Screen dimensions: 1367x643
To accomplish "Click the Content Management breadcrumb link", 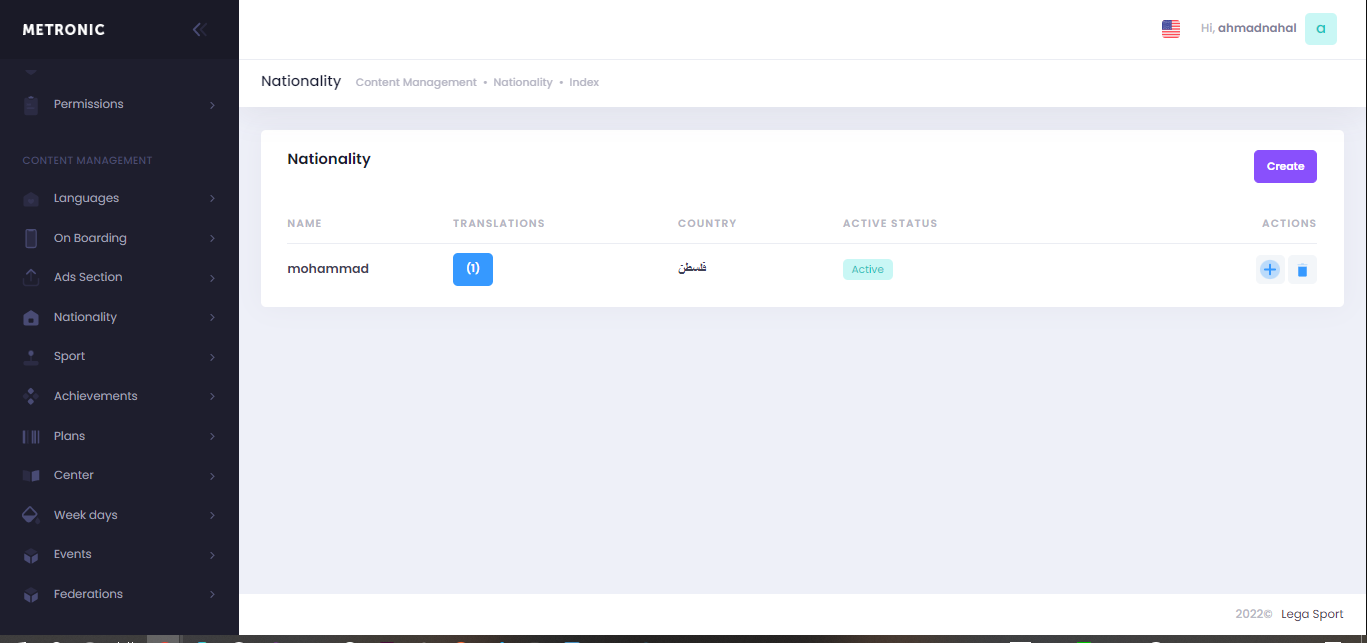I will click(416, 82).
